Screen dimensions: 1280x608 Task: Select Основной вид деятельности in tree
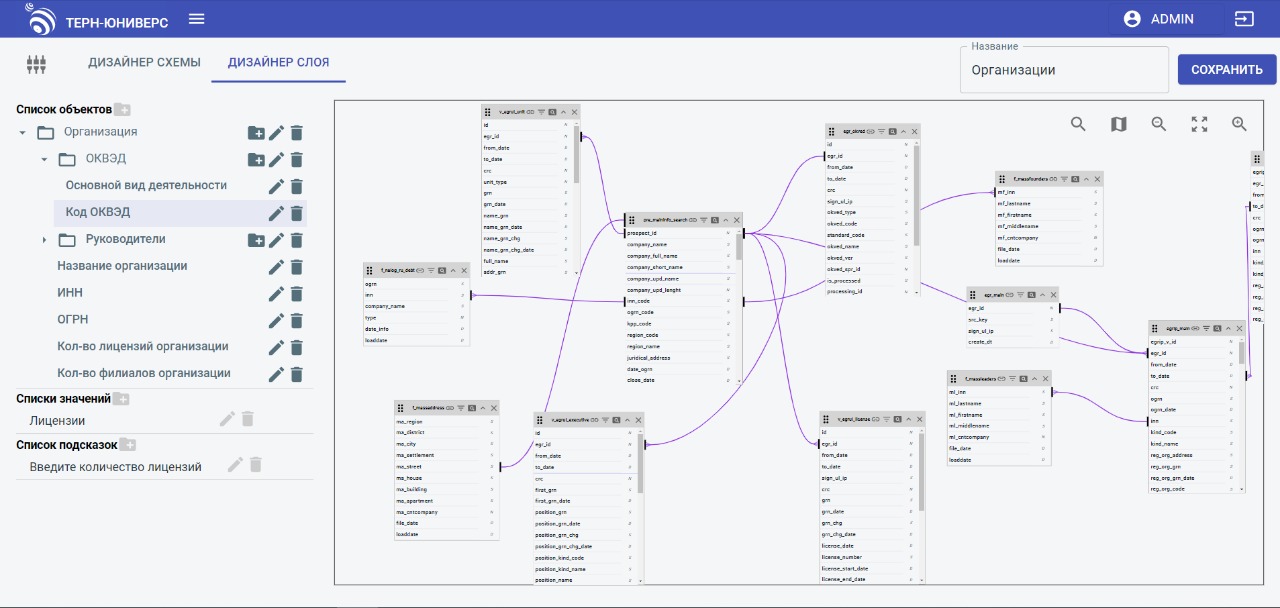click(146, 185)
